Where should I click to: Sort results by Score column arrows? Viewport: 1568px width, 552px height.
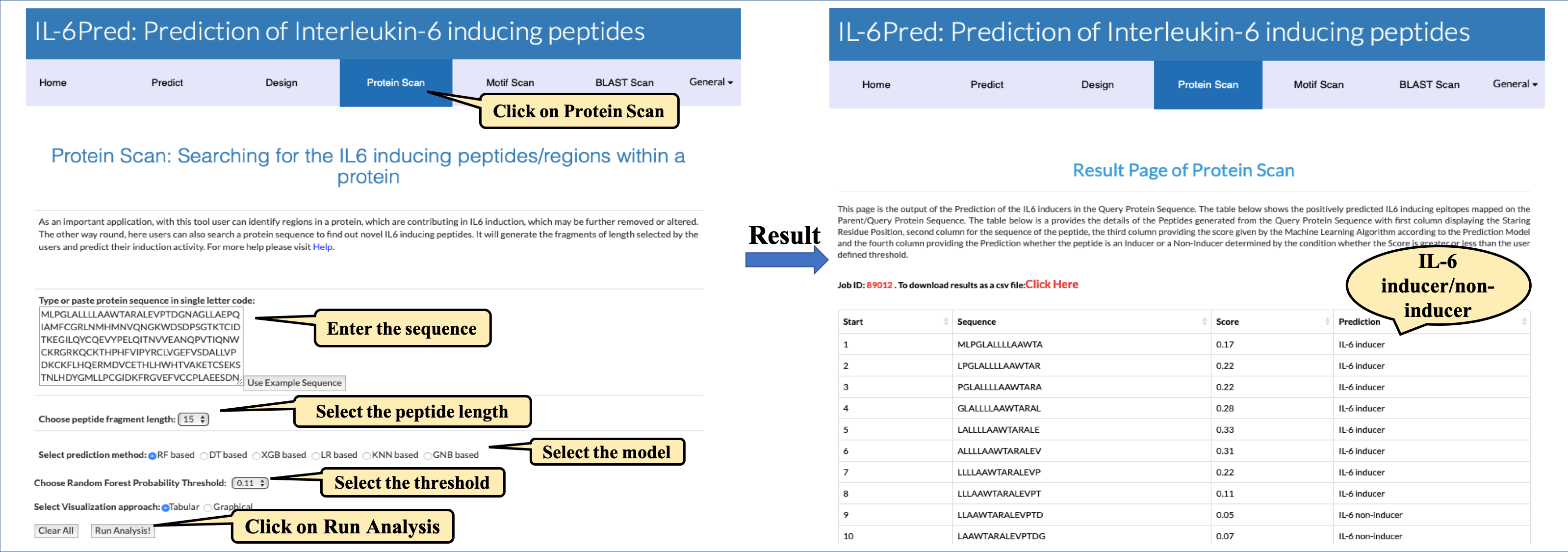click(1327, 322)
